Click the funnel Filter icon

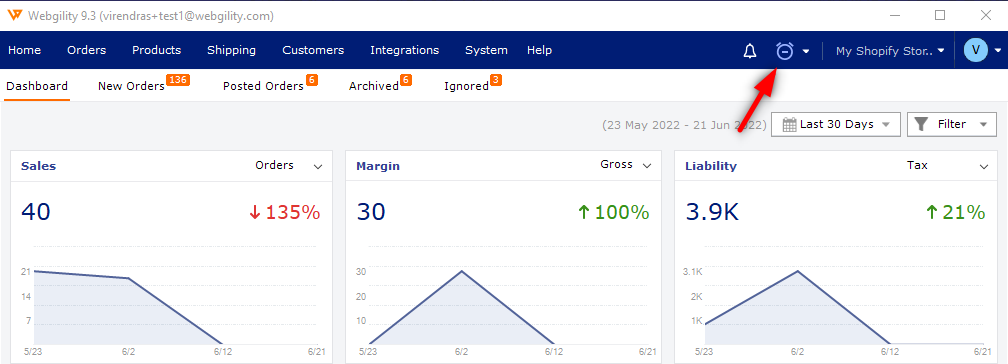point(921,124)
